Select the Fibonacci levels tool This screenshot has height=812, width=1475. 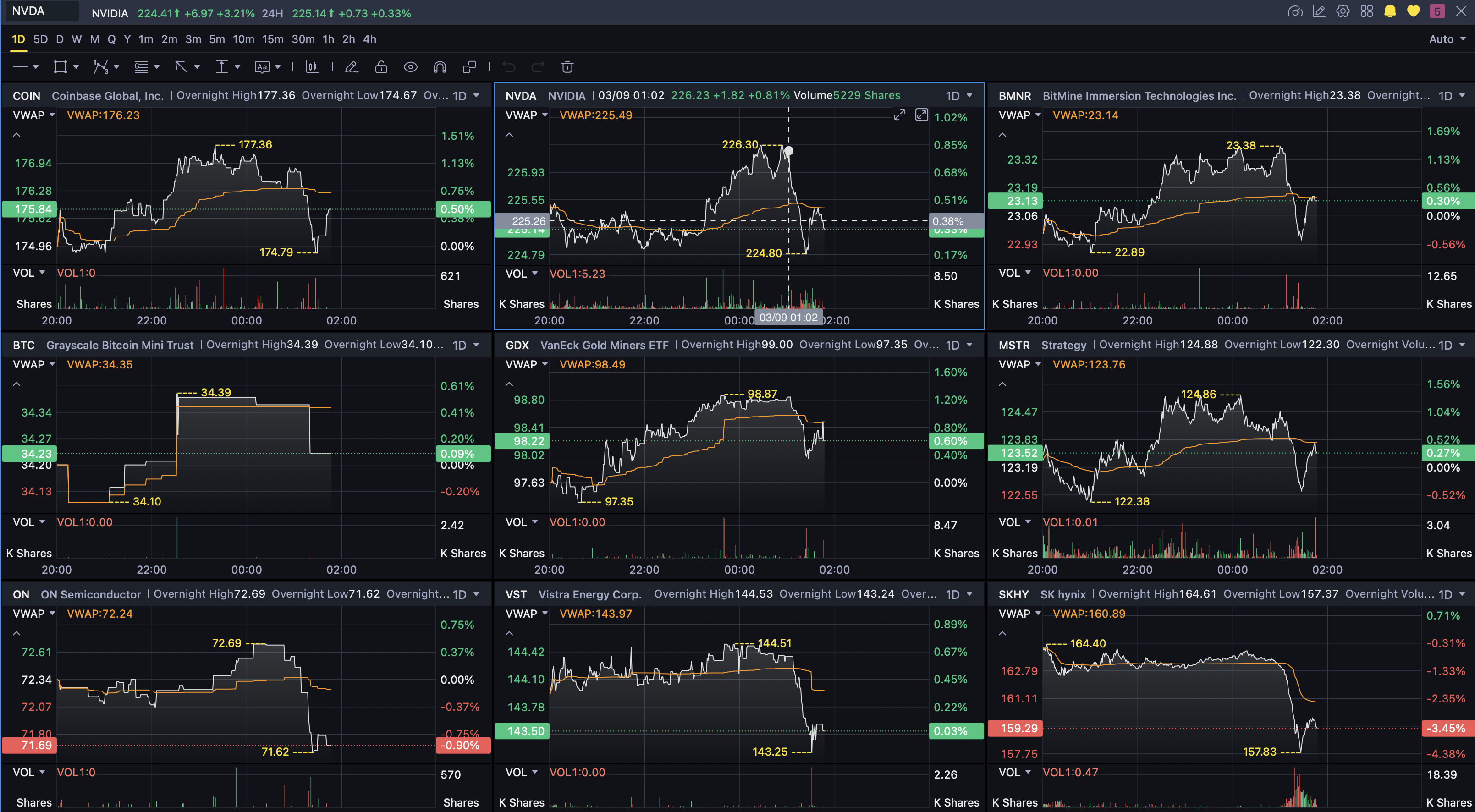point(141,67)
